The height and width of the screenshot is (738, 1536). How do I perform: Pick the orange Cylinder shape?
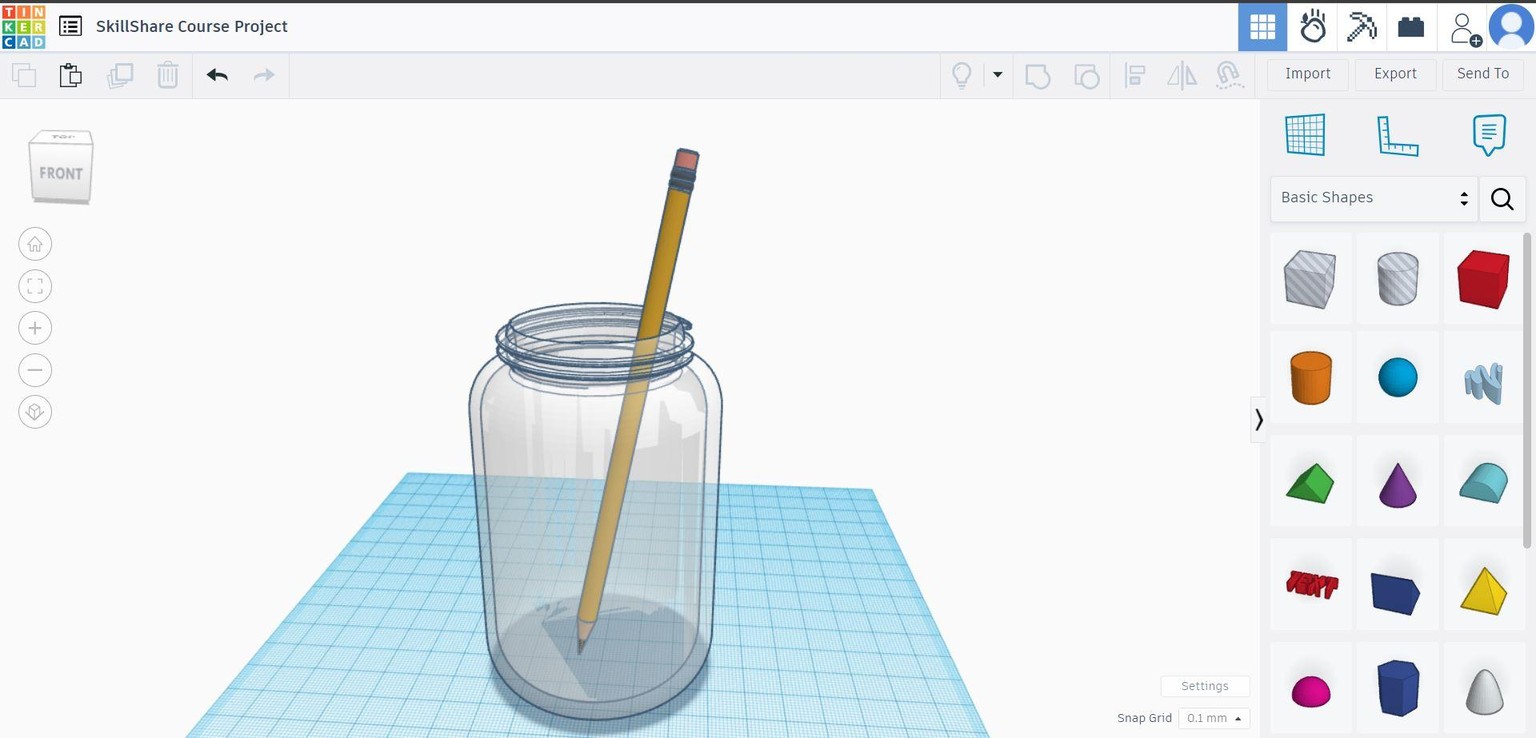click(x=1310, y=378)
